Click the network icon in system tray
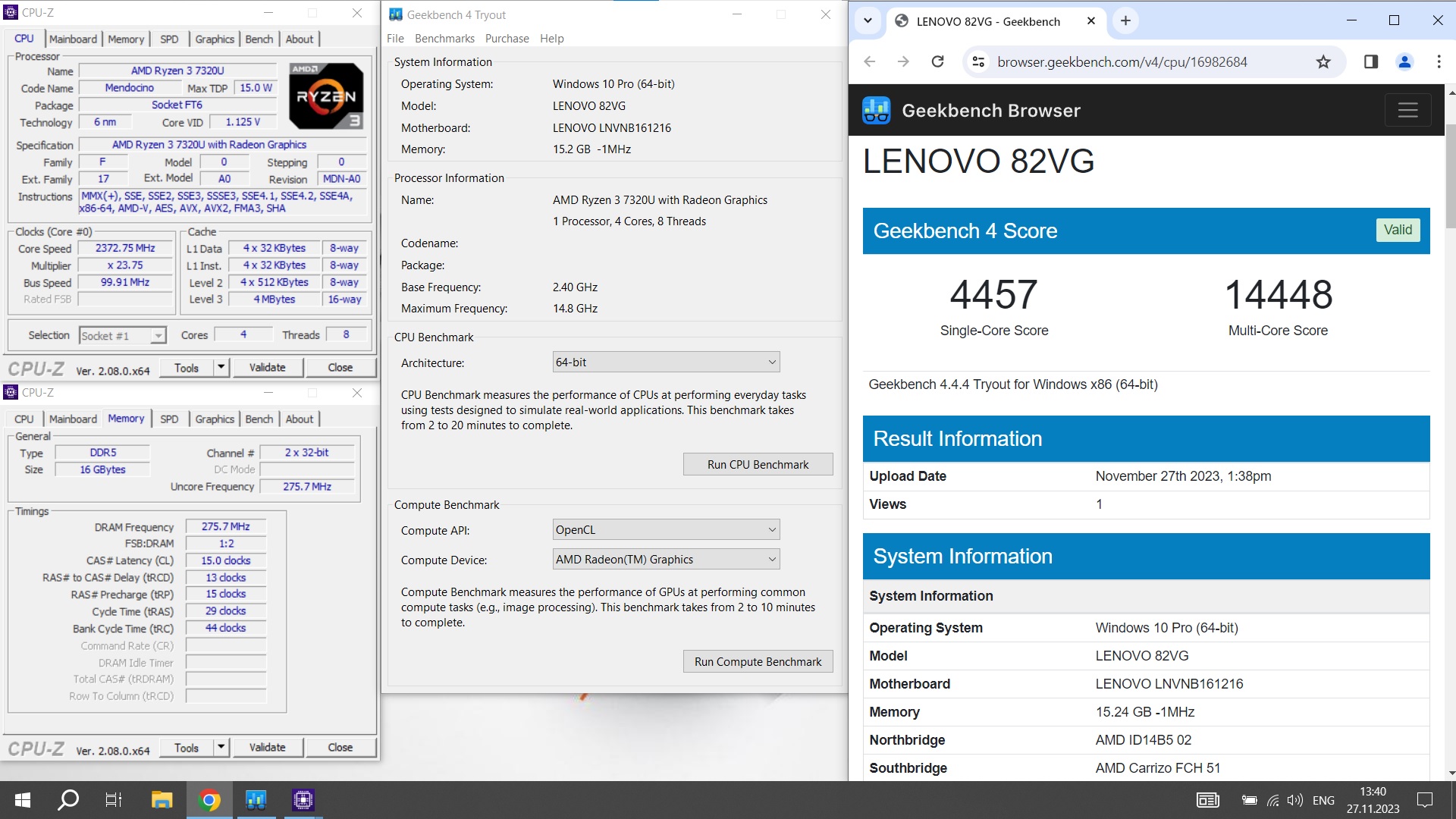This screenshot has height=819, width=1456. coord(1272,800)
